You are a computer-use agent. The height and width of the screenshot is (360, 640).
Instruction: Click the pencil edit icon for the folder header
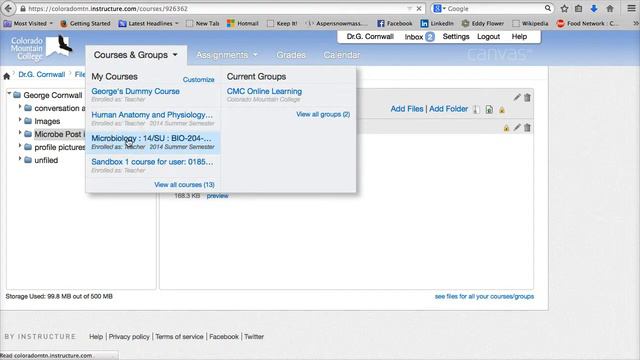click(x=517, y=97)
